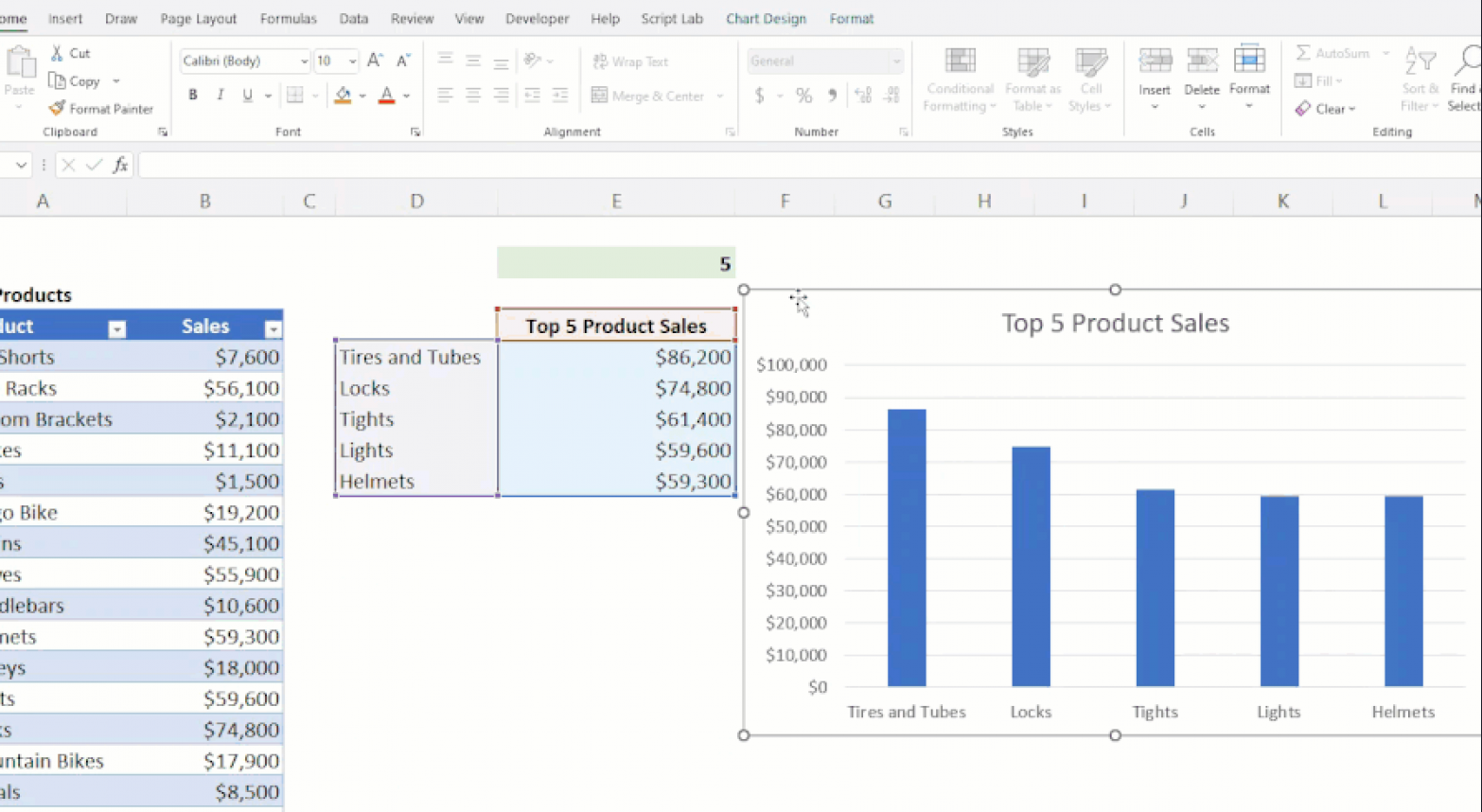Viewport: 1482px width, 812px height.
Task: Click AutoSum
Action: click(1332, 54)
